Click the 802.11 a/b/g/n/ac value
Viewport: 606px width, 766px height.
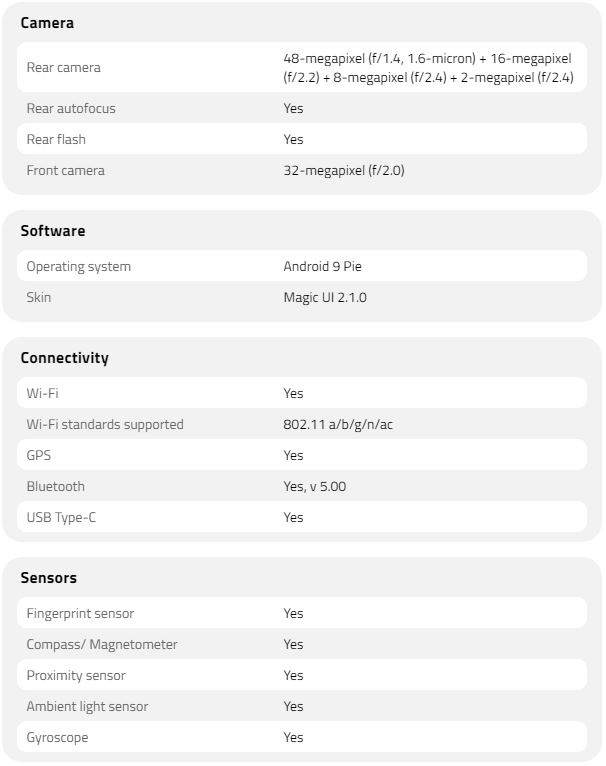[337, 424]
